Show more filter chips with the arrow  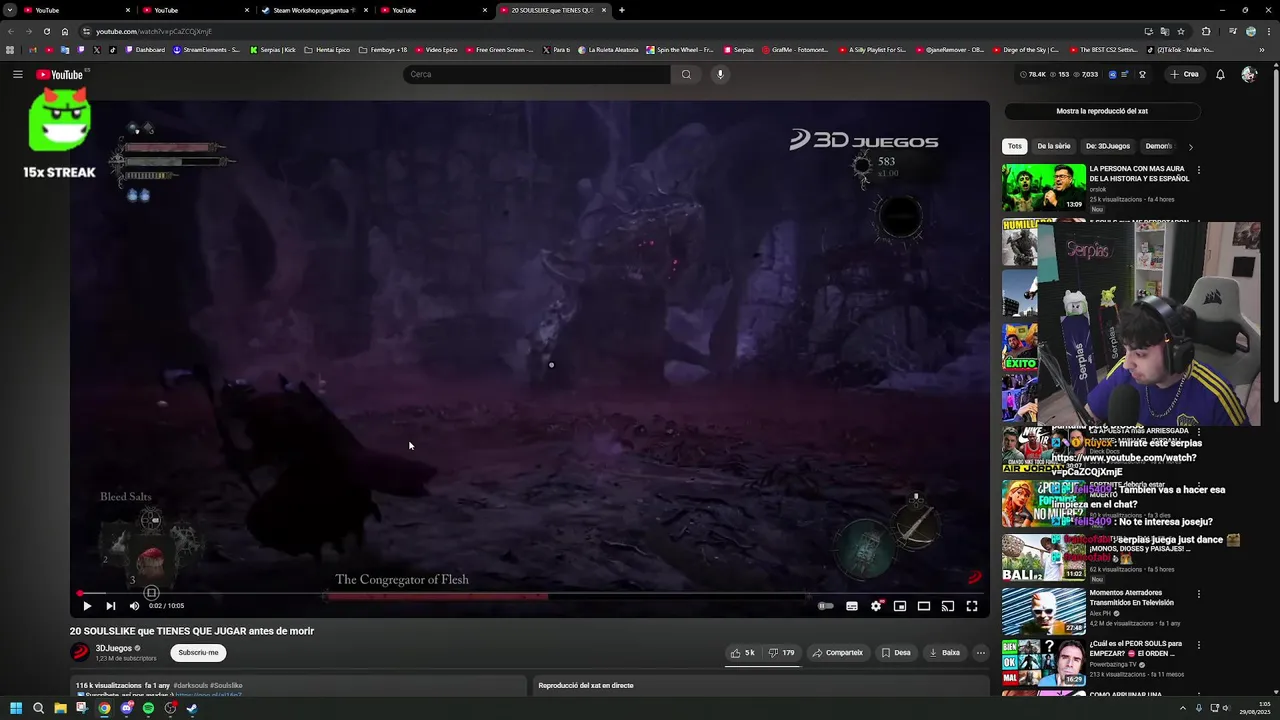tap(1190, 147)
